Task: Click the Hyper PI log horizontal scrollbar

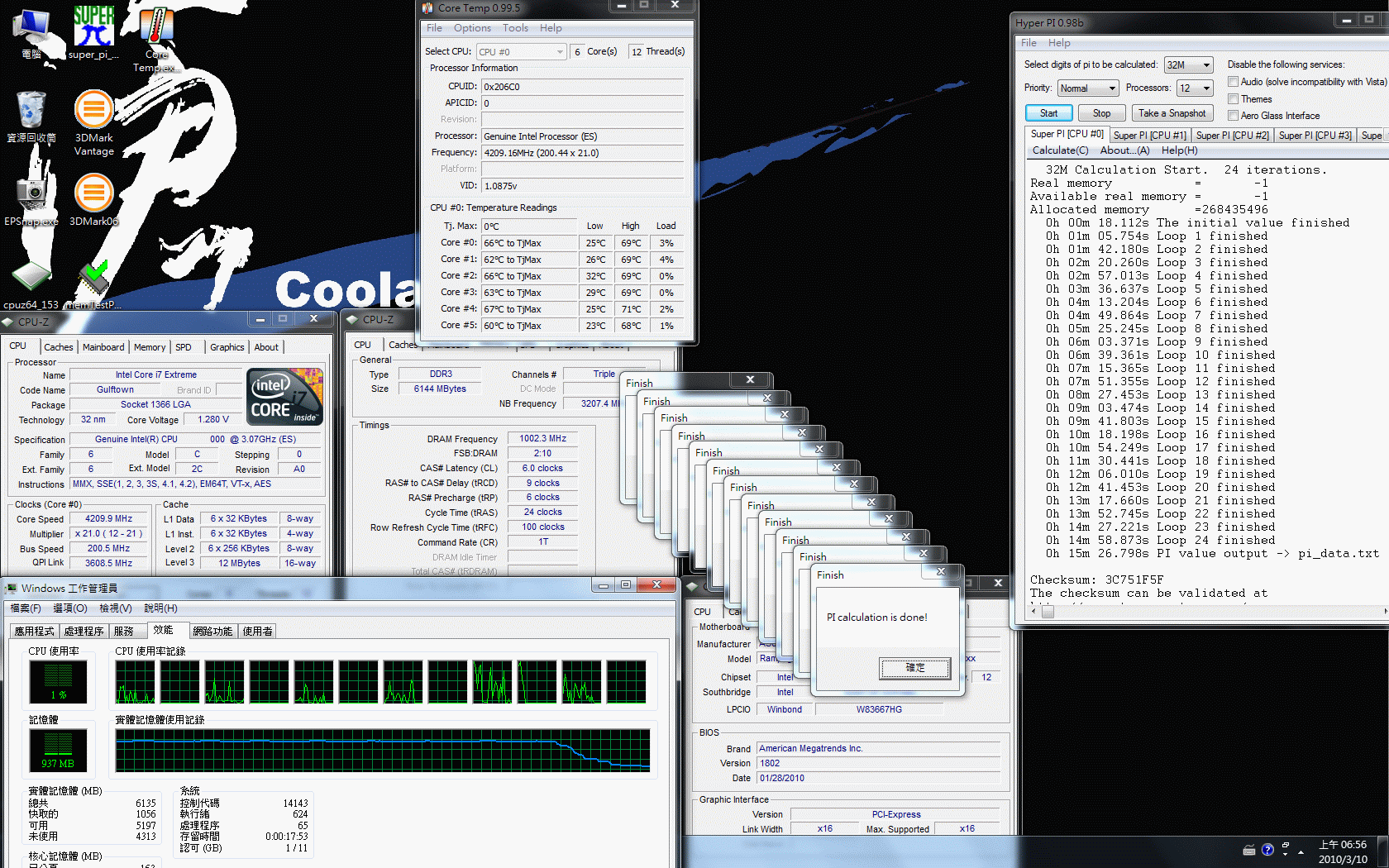Action: [x=1207, y=612]
